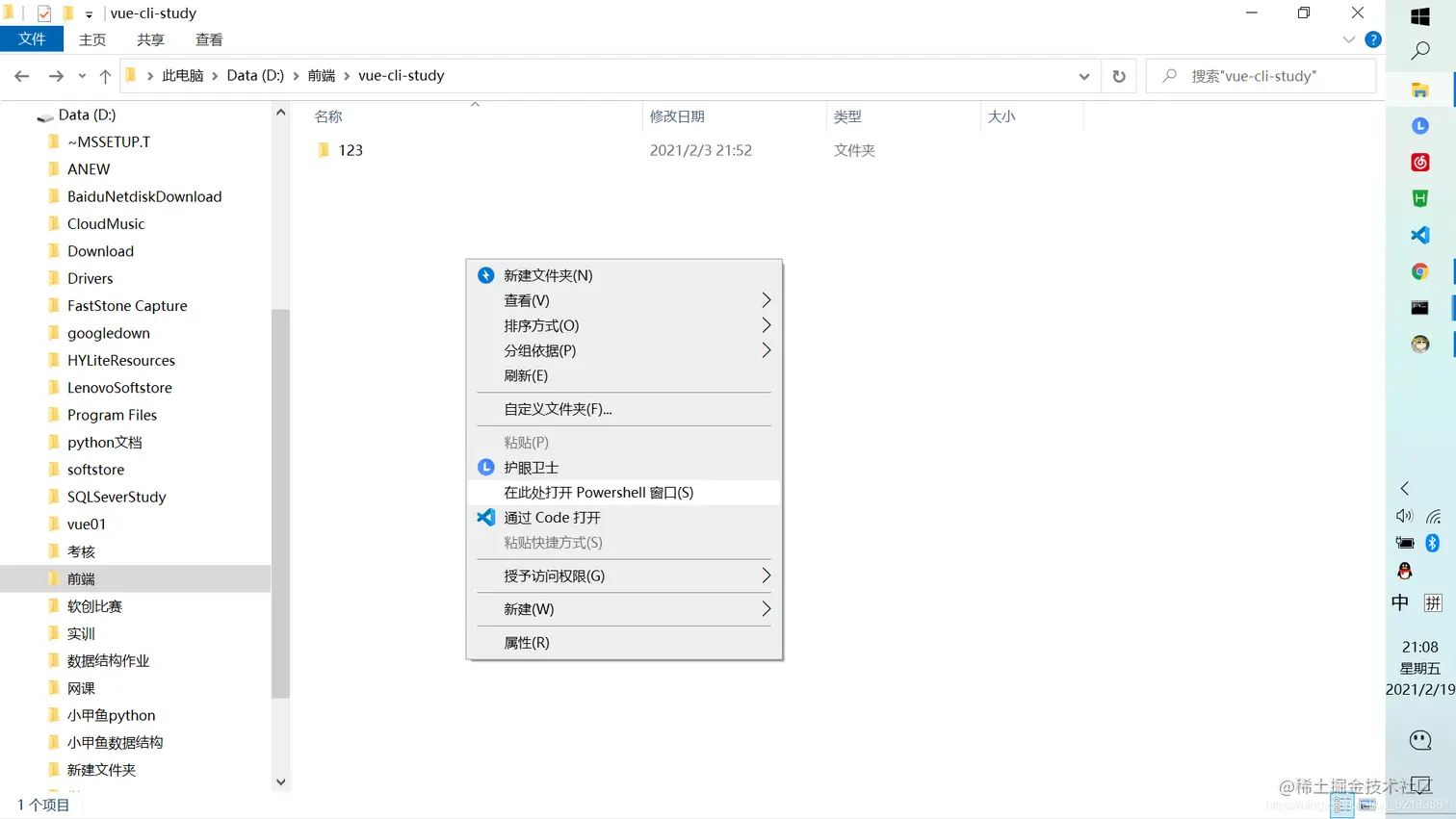
Task: Open the Visual Studio Code taskbar icon
Action: pyautogui.click(x=1420, y=235)
